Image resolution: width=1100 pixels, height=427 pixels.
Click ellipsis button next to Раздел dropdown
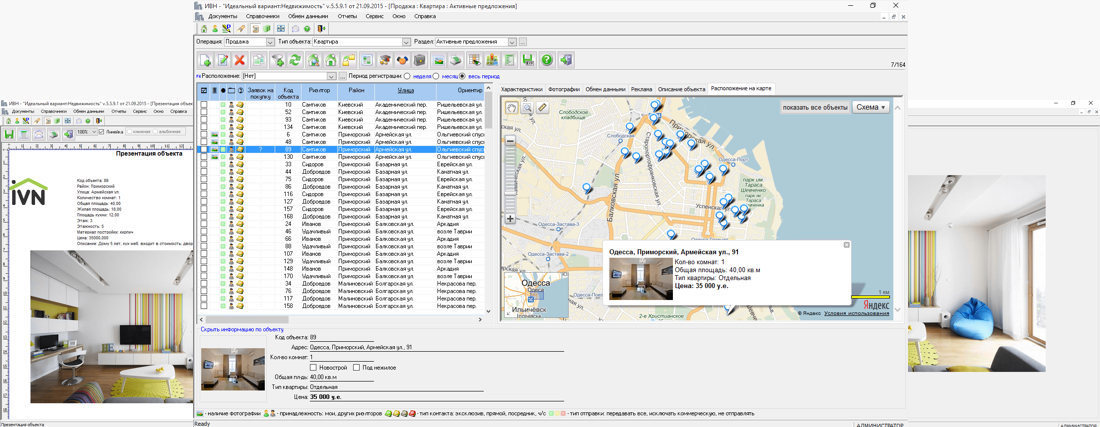click(x=523, y=42)
